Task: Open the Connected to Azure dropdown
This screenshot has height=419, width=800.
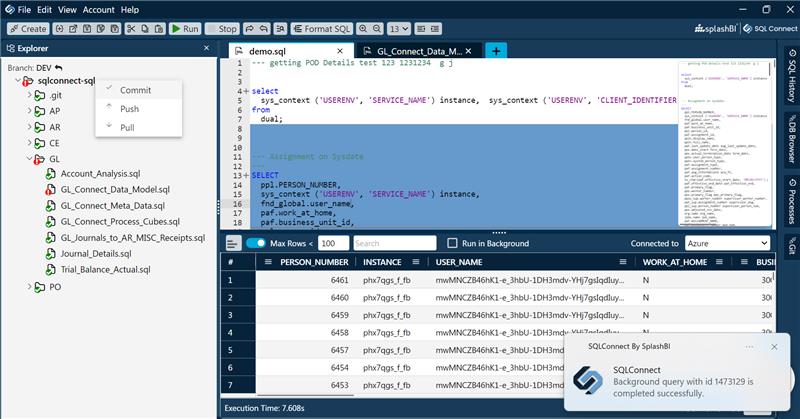Action: pyautogui.click(x=727, y=243)
